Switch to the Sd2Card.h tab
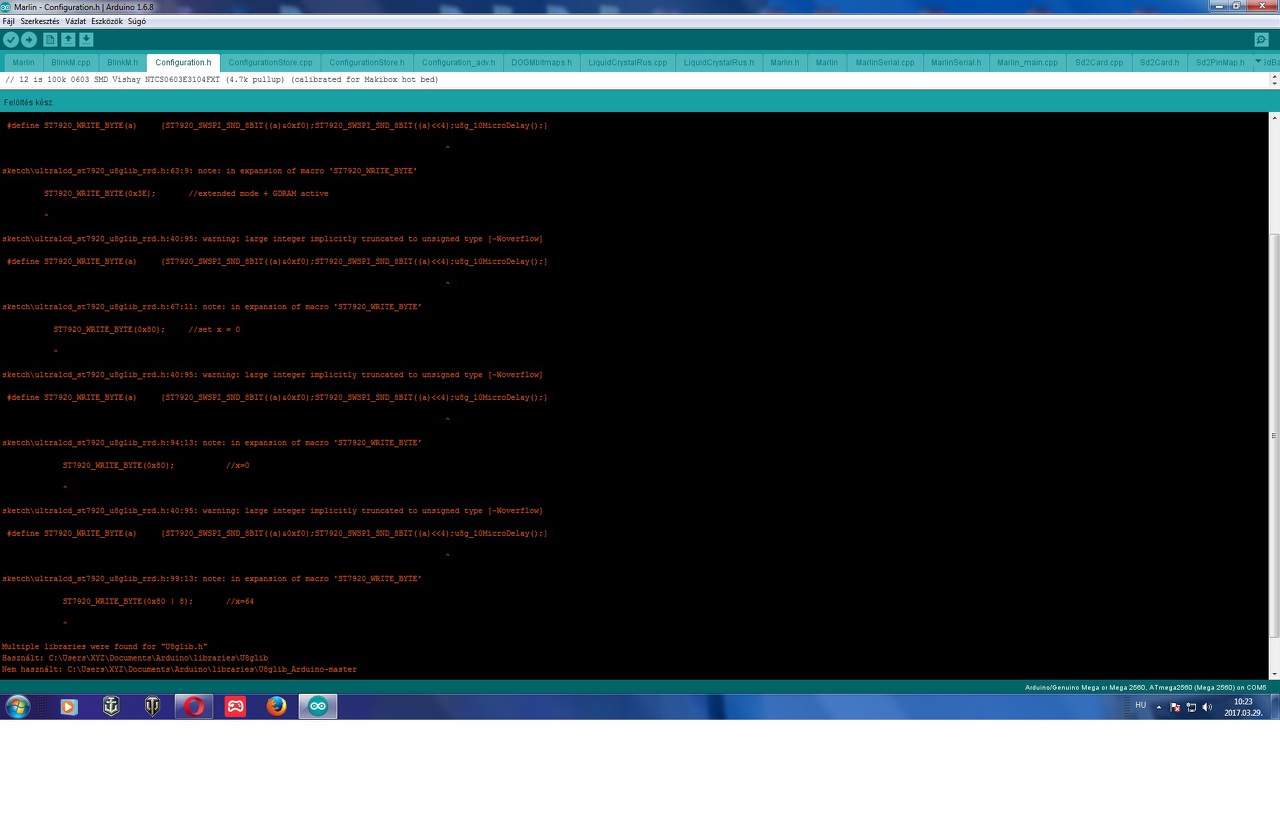The image size is (1280, 819). 1160,62
